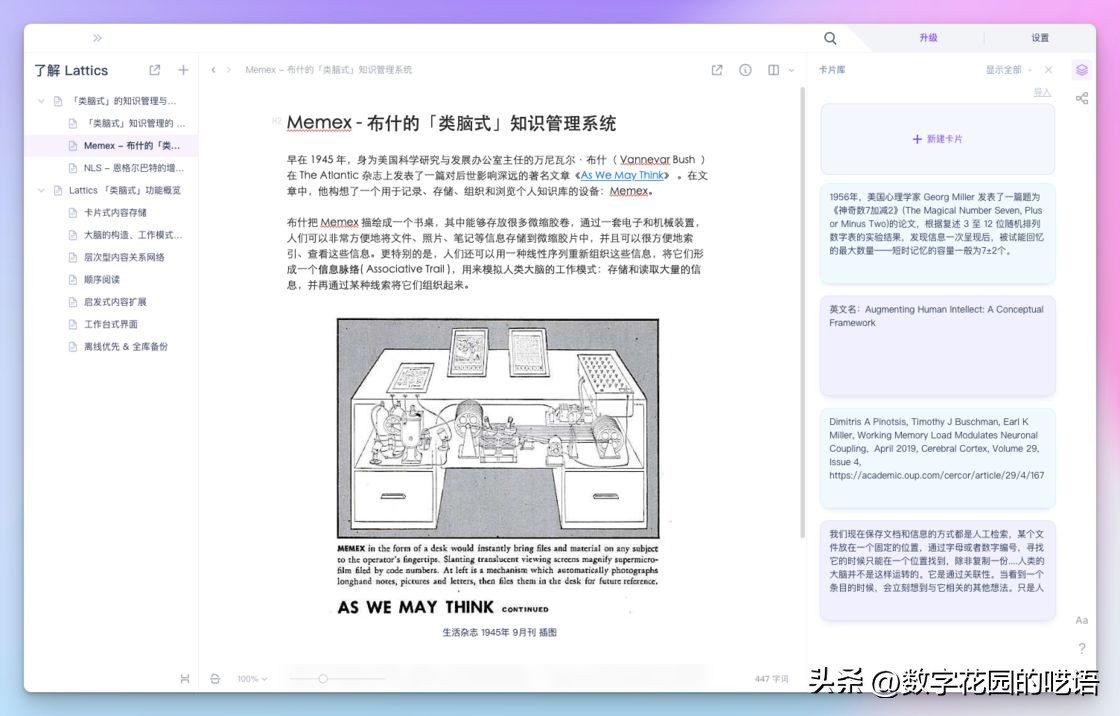The image size is (1120, 716).
Task: Open the 我们现在保存文档 card
Action: point(937,570)
